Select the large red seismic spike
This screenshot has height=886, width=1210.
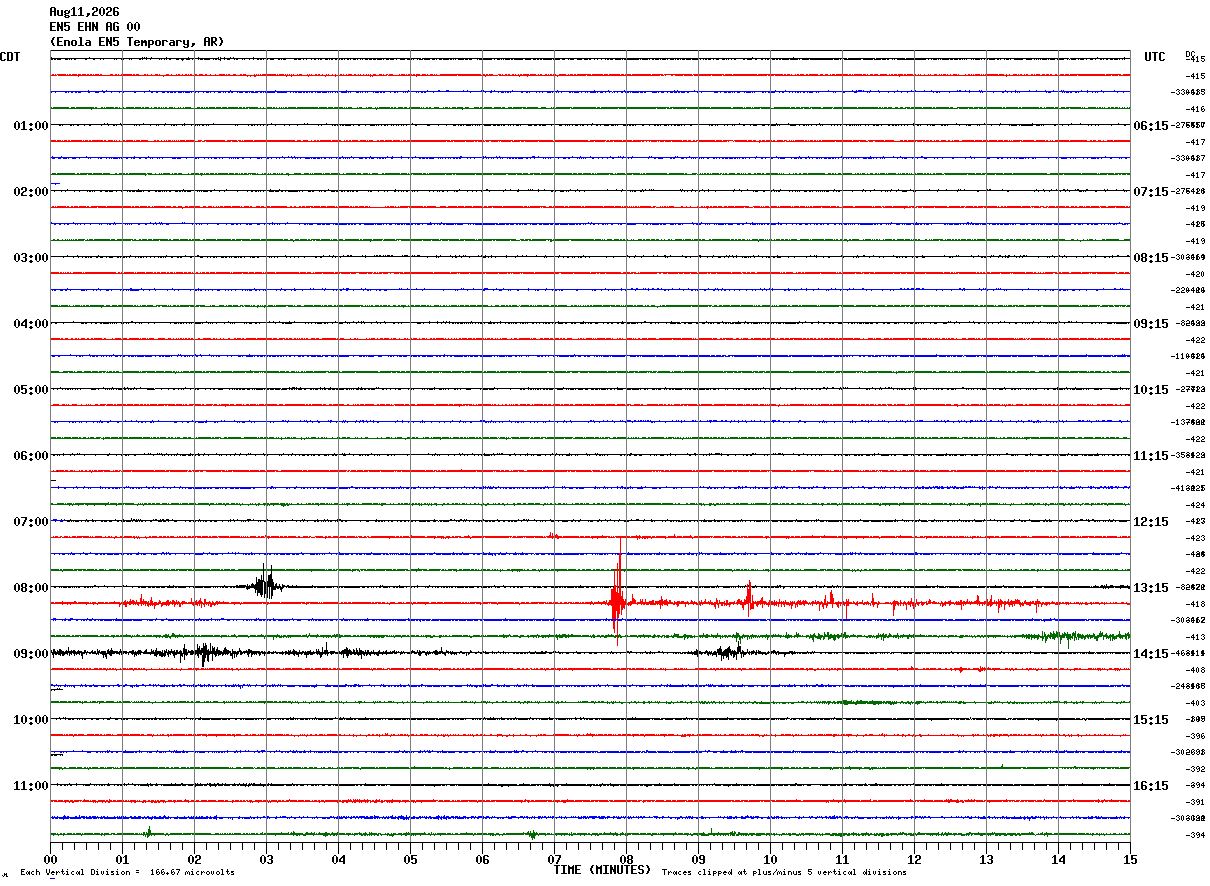click(617, 590)
